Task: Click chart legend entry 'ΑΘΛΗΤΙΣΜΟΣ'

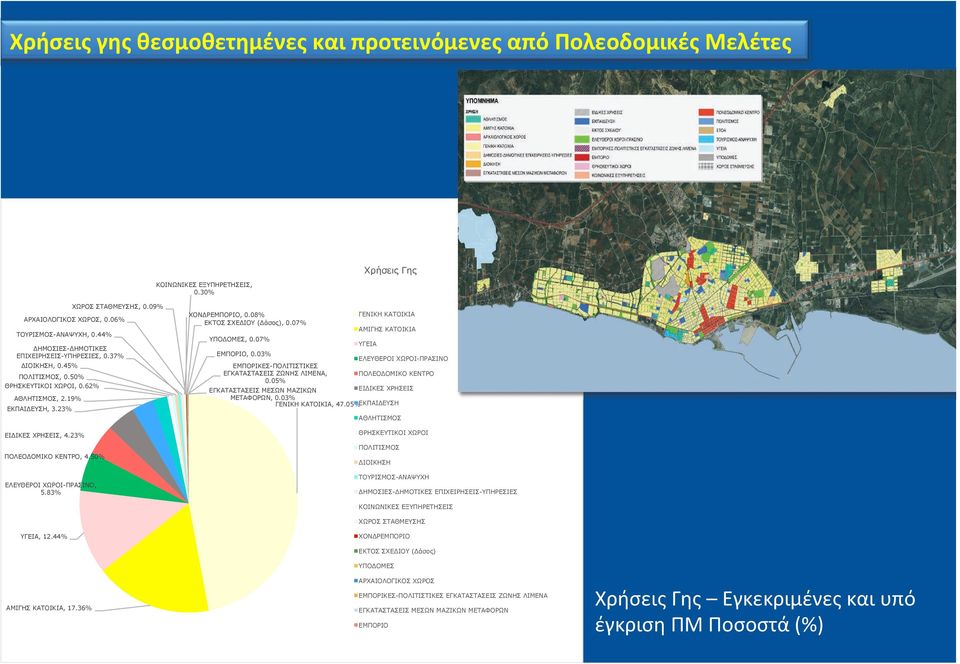Action: click(x=378, y=418)
